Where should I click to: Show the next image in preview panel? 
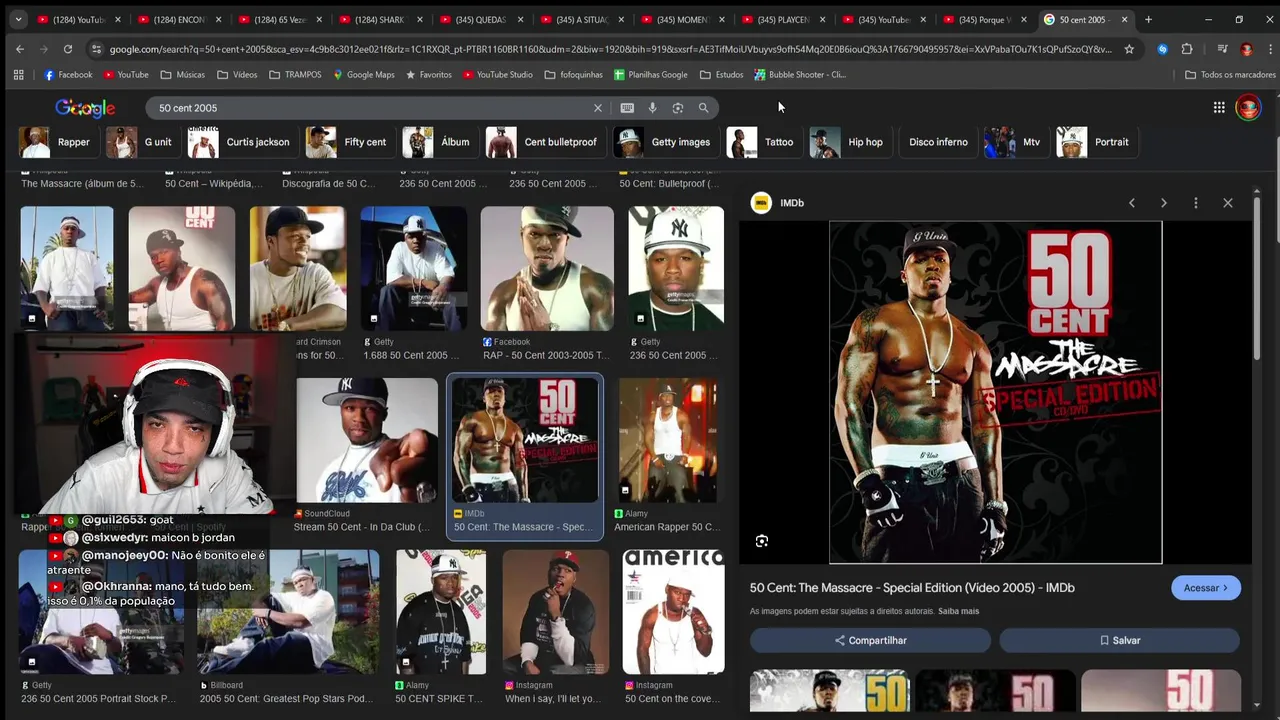(1164, 203)
